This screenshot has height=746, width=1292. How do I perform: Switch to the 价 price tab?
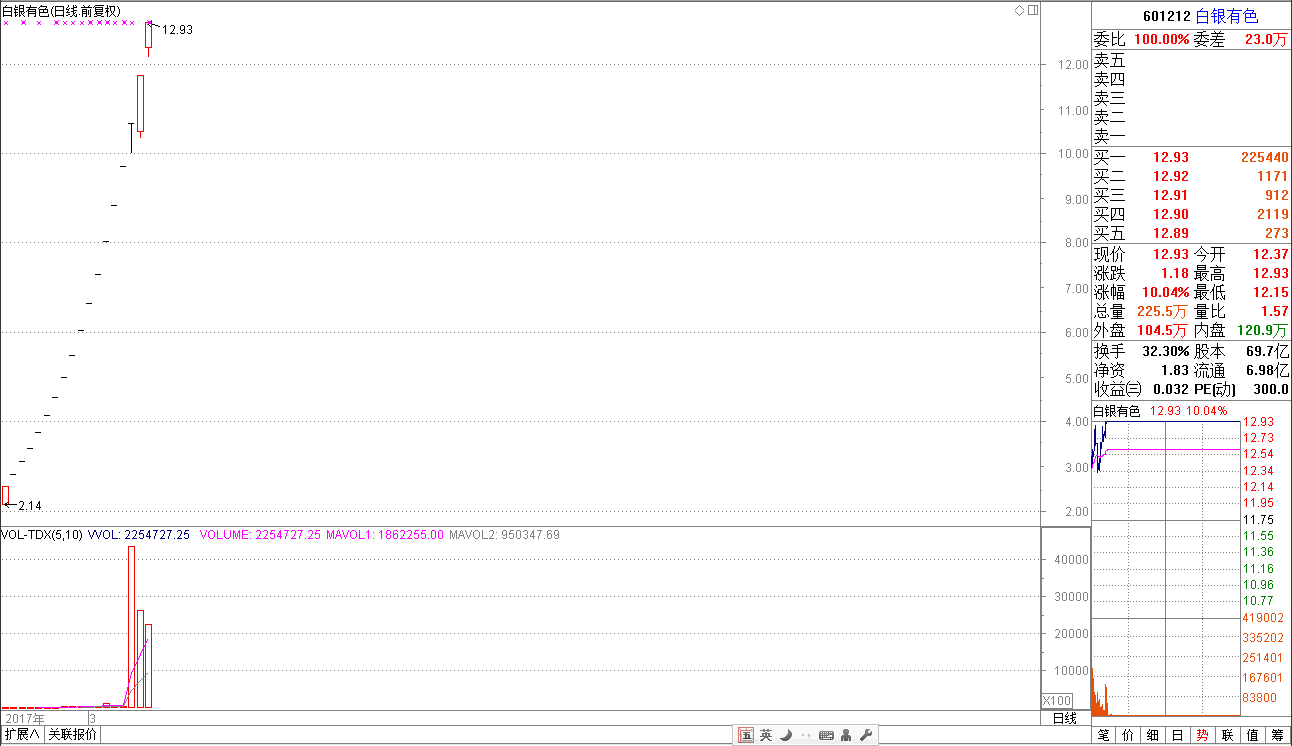(1129, 735)
